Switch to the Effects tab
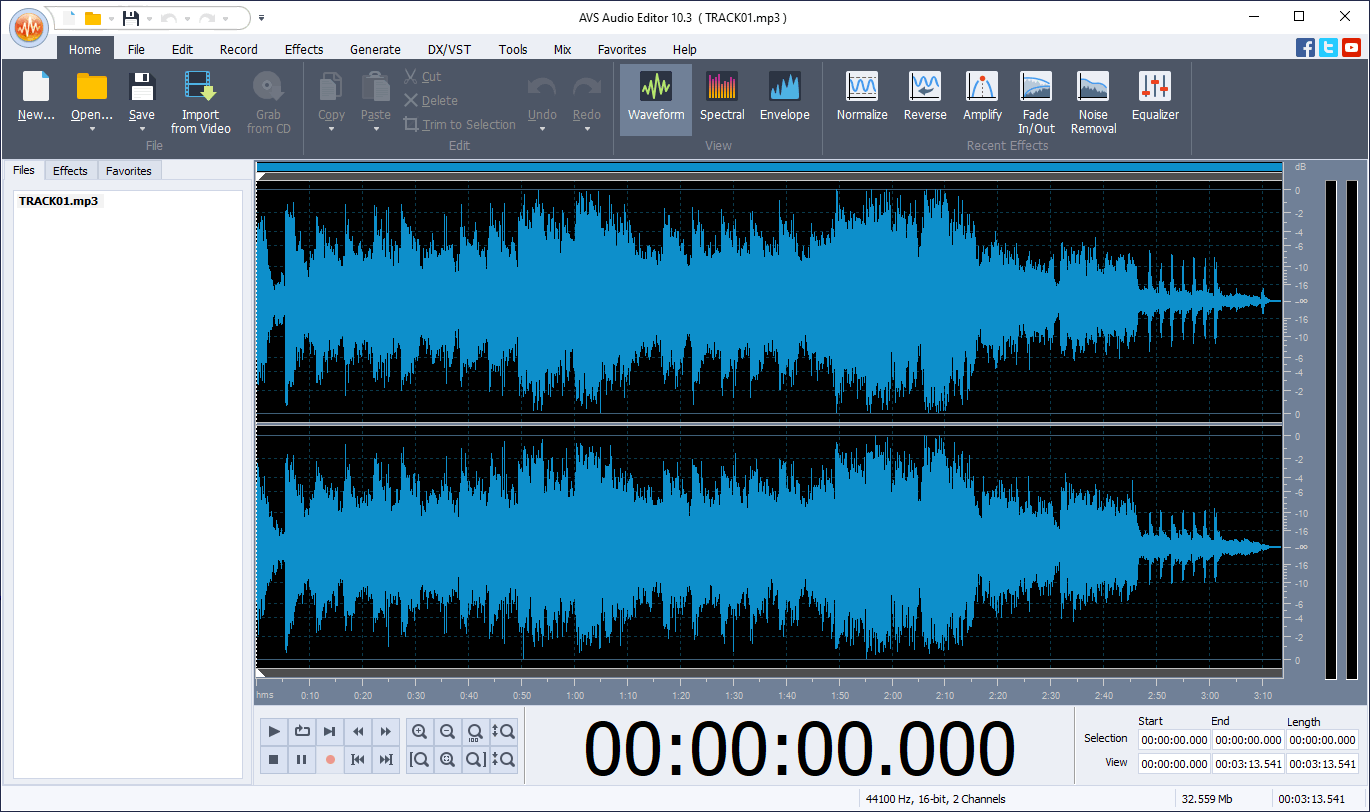 pos(70,170)
